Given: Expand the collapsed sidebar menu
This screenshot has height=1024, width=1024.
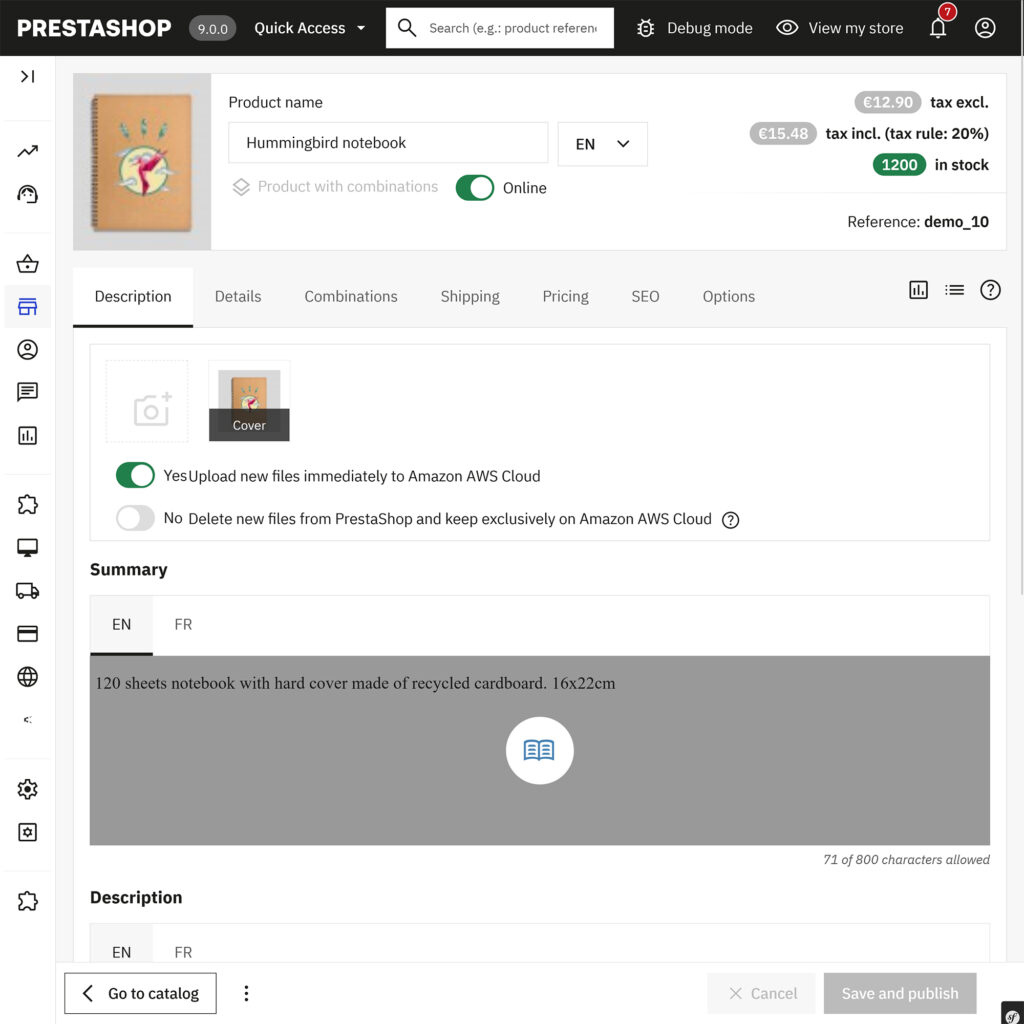Looking at the screenshot, I should (27, 76).
